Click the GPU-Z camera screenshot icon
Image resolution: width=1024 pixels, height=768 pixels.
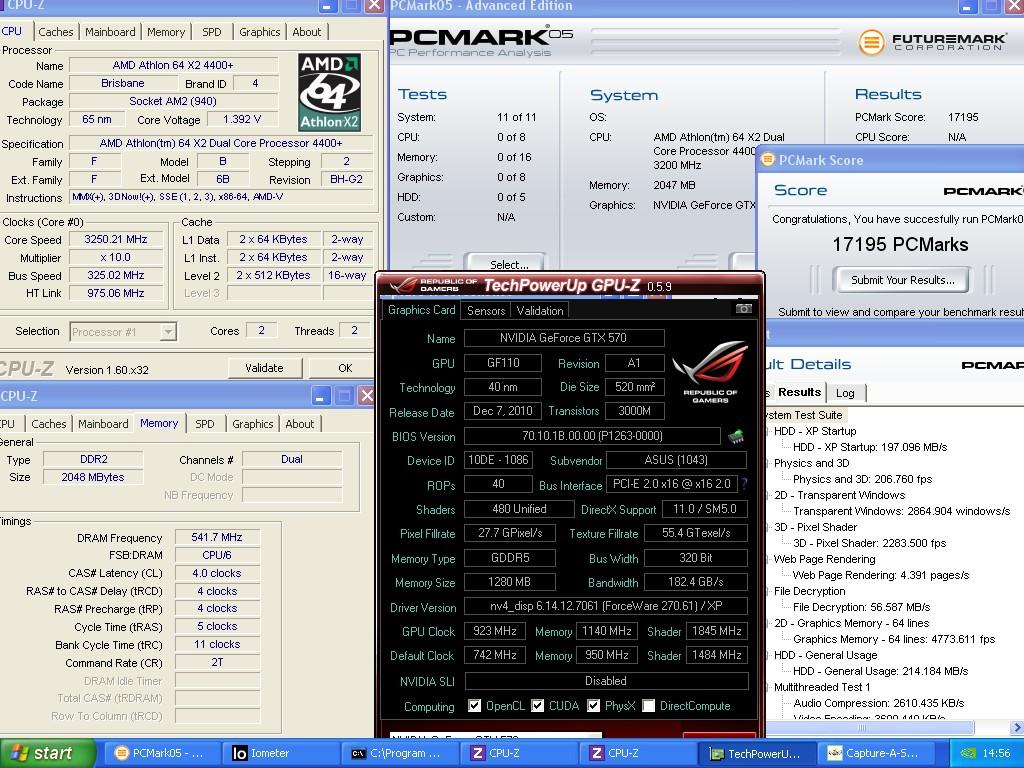tap(743, 309)
